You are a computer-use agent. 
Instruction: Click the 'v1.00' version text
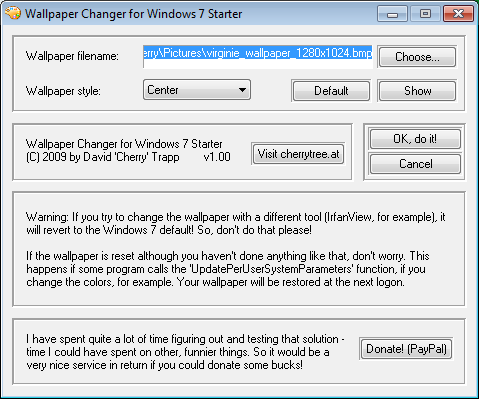[217, 157]
